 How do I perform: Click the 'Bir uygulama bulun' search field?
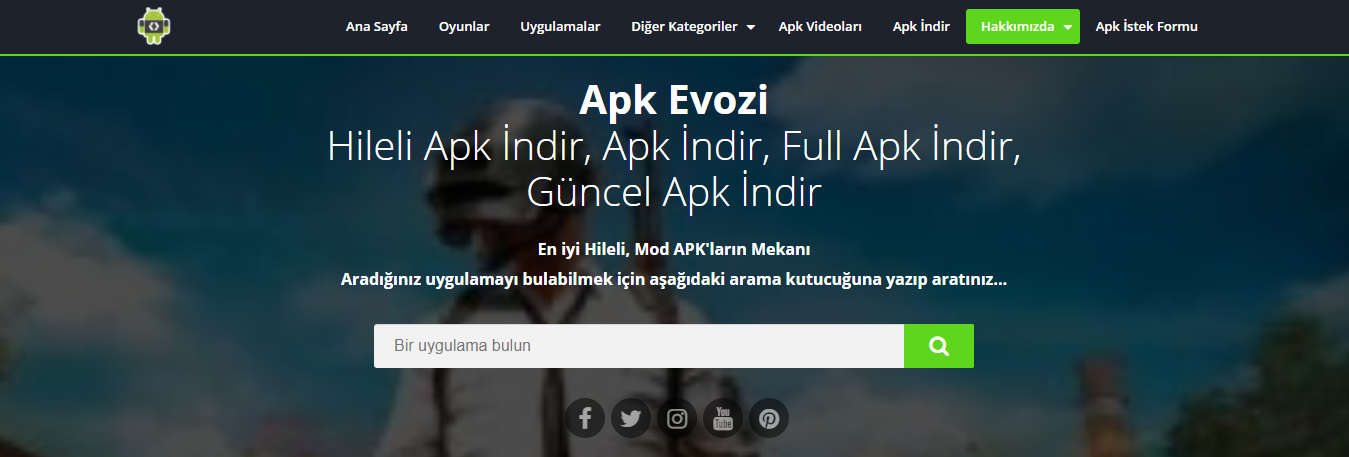tap(639, 346)
